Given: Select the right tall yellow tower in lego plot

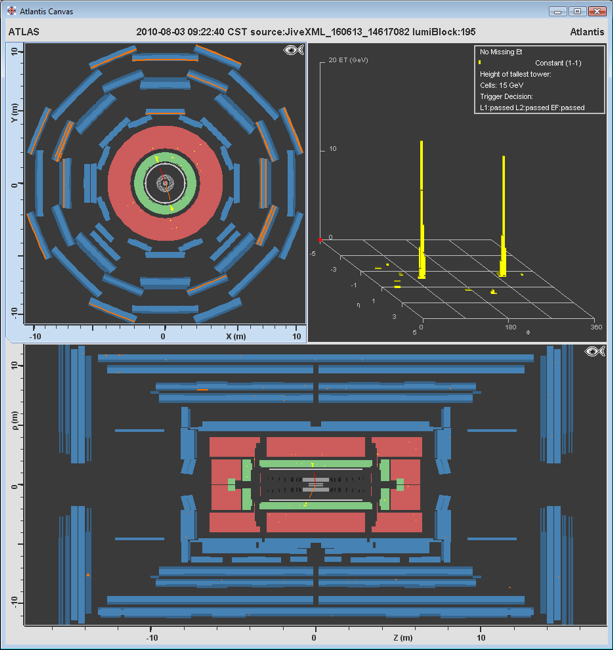Looking at the screenshot, I should pos(503,215).
